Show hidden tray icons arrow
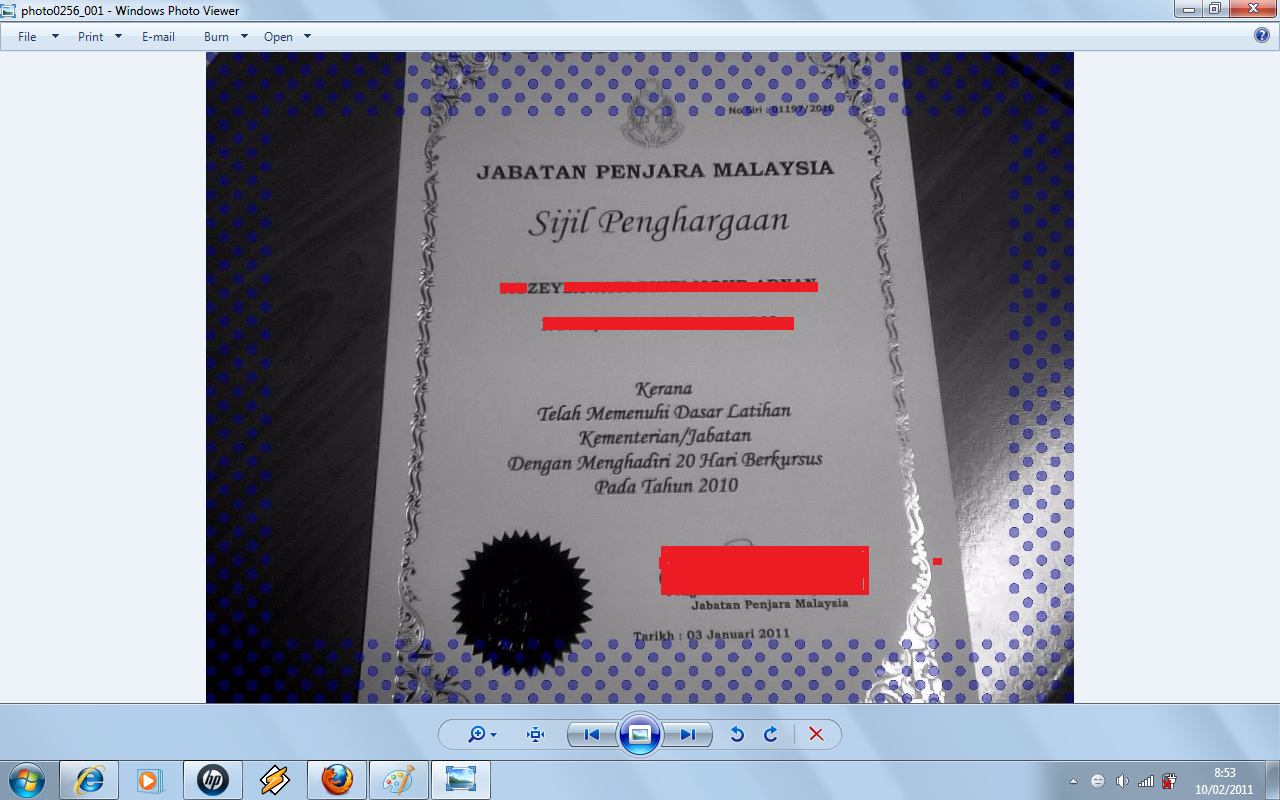Screen dimensions: 1280x800 [1073, 781]
